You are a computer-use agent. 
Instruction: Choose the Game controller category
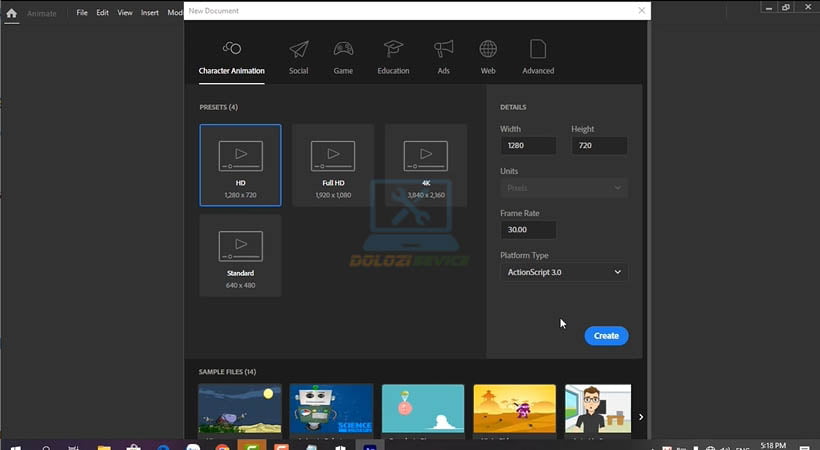tap(343, 57)
